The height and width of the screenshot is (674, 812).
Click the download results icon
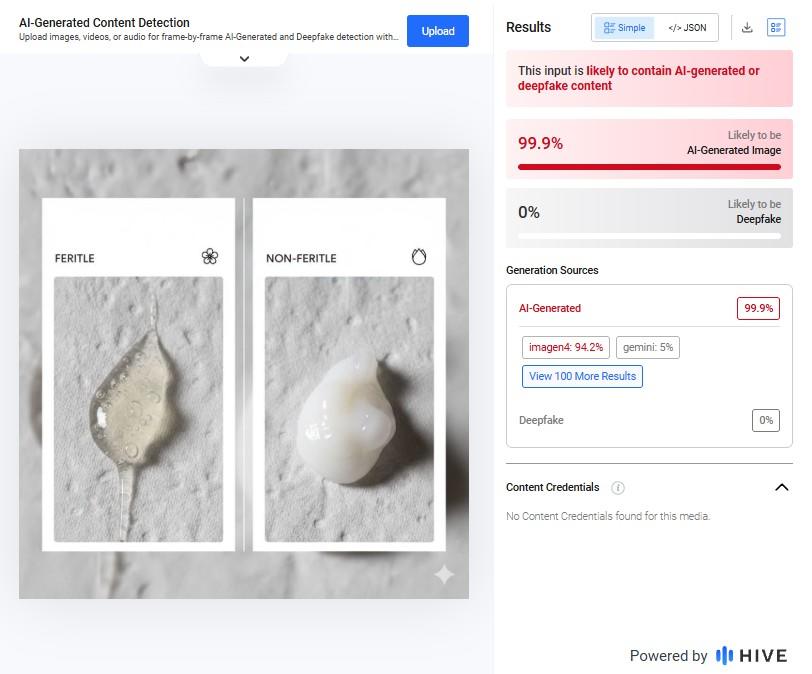pos(747,27)
